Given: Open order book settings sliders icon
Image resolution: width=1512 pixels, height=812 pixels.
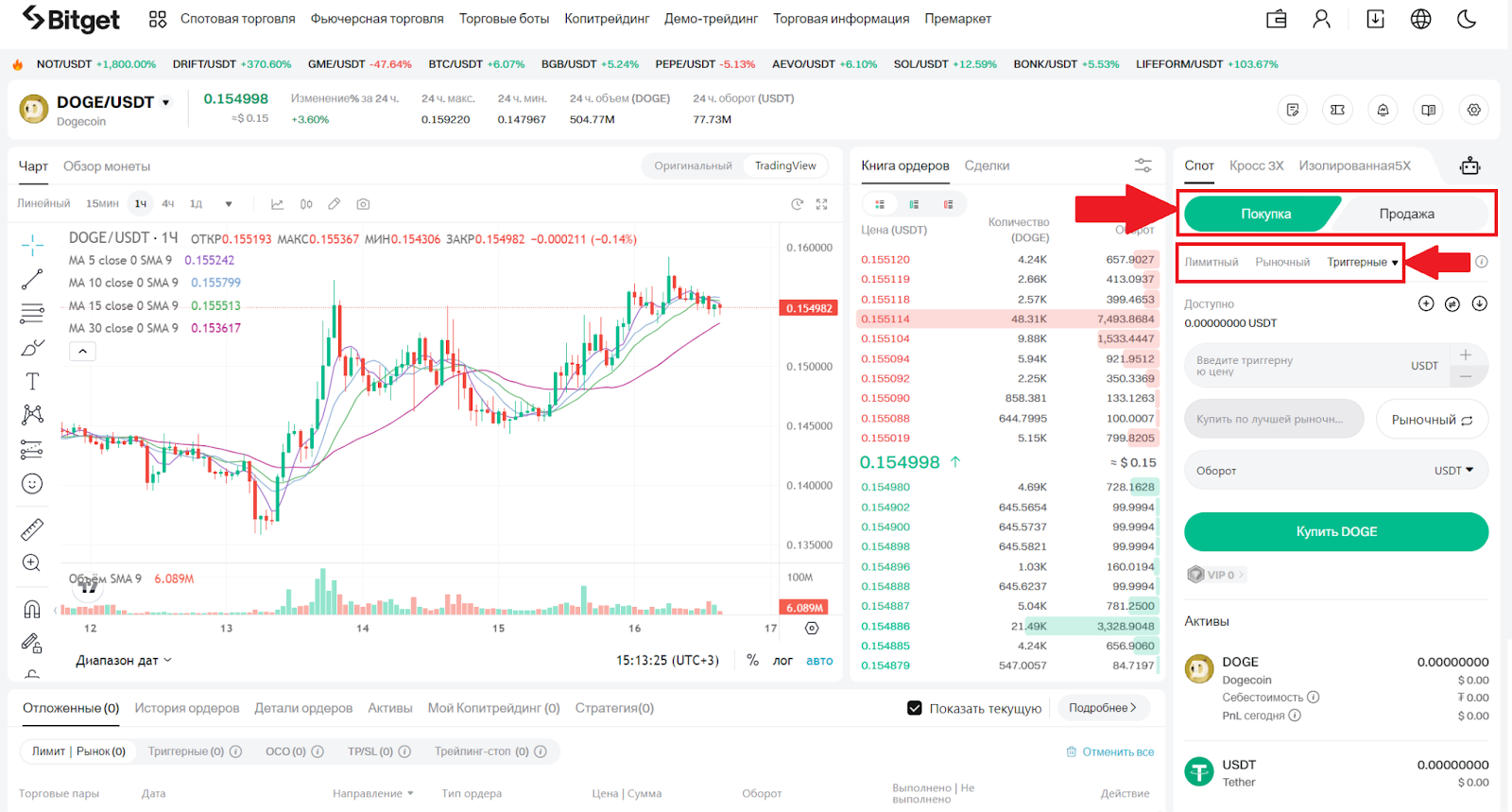Looking at the screenshot, I should pyautogui.click(x=1143, y=165).
